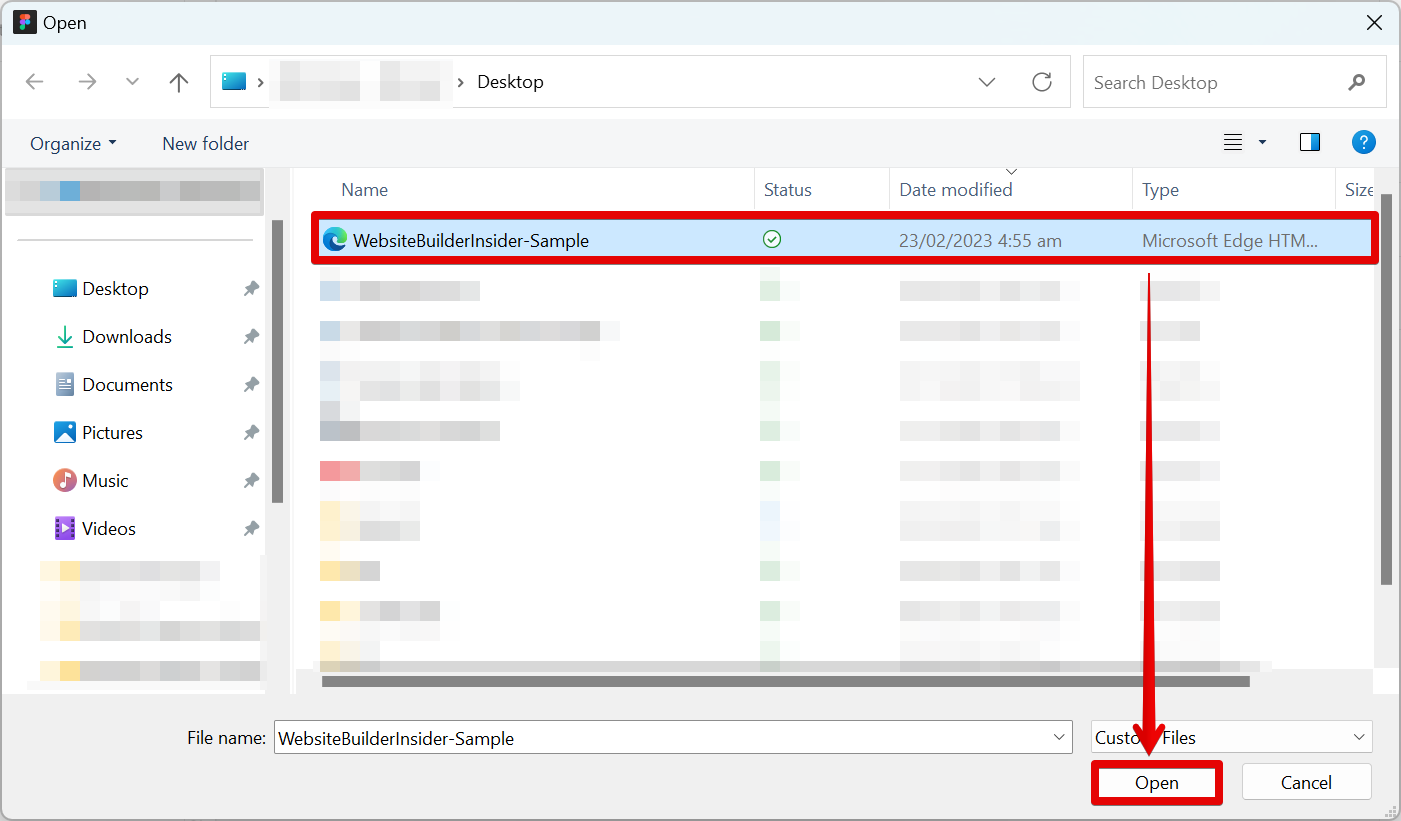The width and height of the screenshot is (1401, 821).
Task: Unpin Documents using its pin icon
Action: pyautogui.click(x=251, y=385)
